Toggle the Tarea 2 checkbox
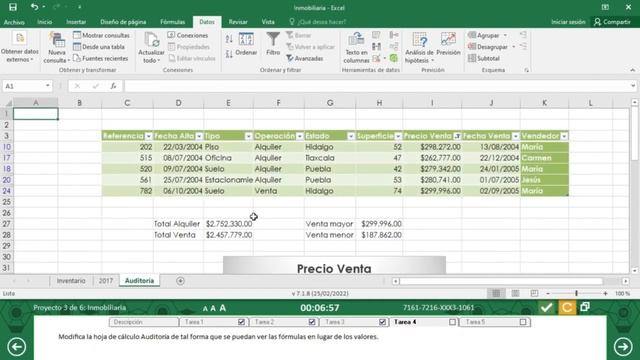The height and width of the screenshot is (360, 640). pos(312,322)
